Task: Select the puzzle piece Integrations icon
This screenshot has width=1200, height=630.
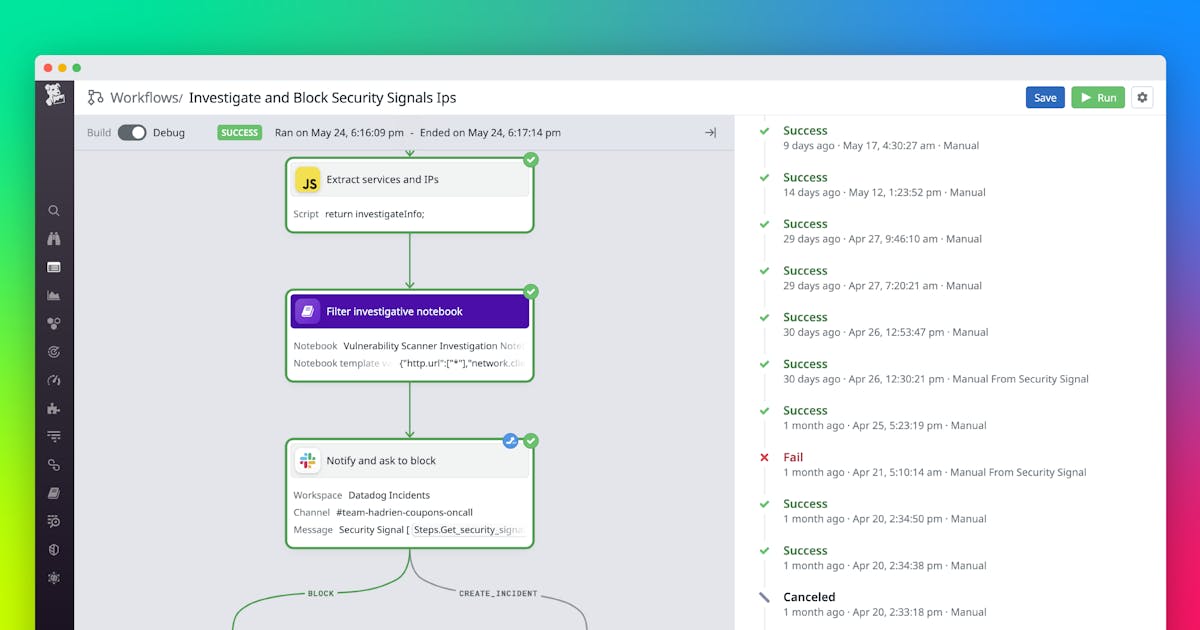Action: [54, 408]
